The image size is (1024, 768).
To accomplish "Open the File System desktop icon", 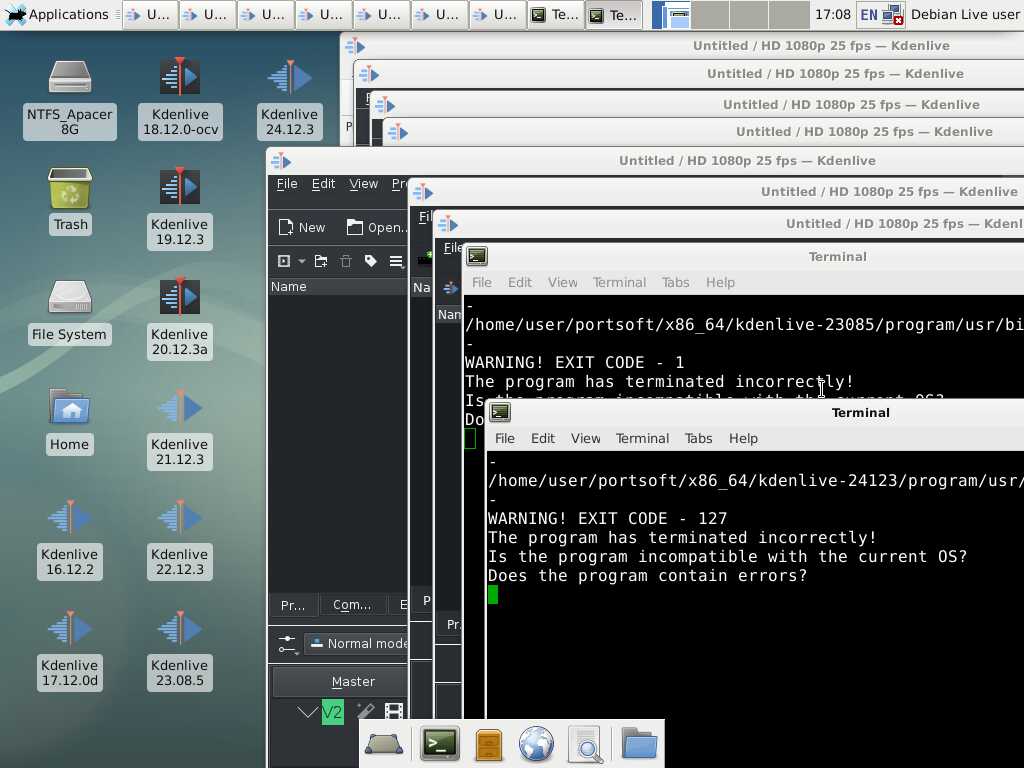I will [x=69, y=311].
